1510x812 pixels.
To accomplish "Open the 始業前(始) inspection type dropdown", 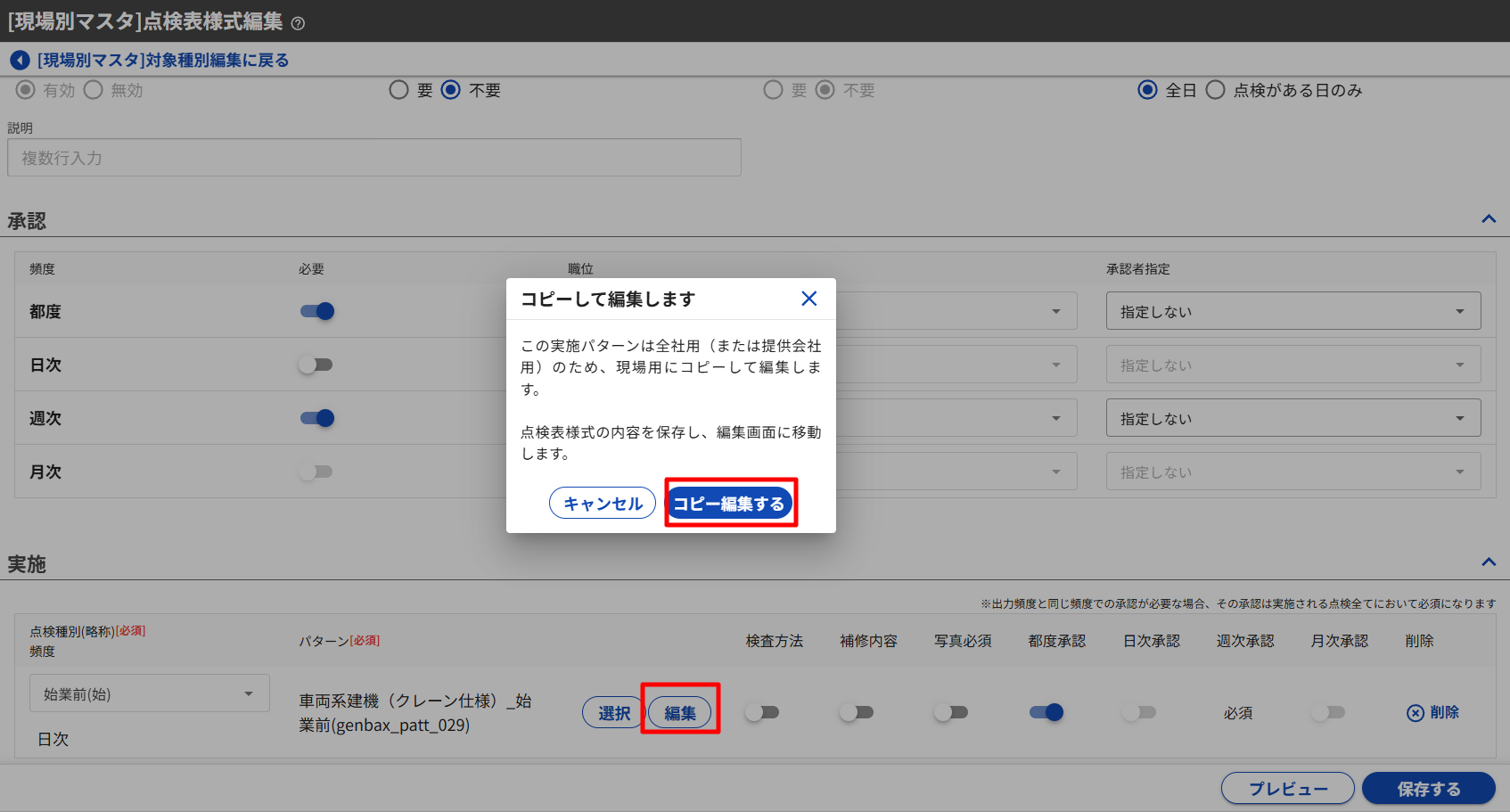I will [149, 693].
